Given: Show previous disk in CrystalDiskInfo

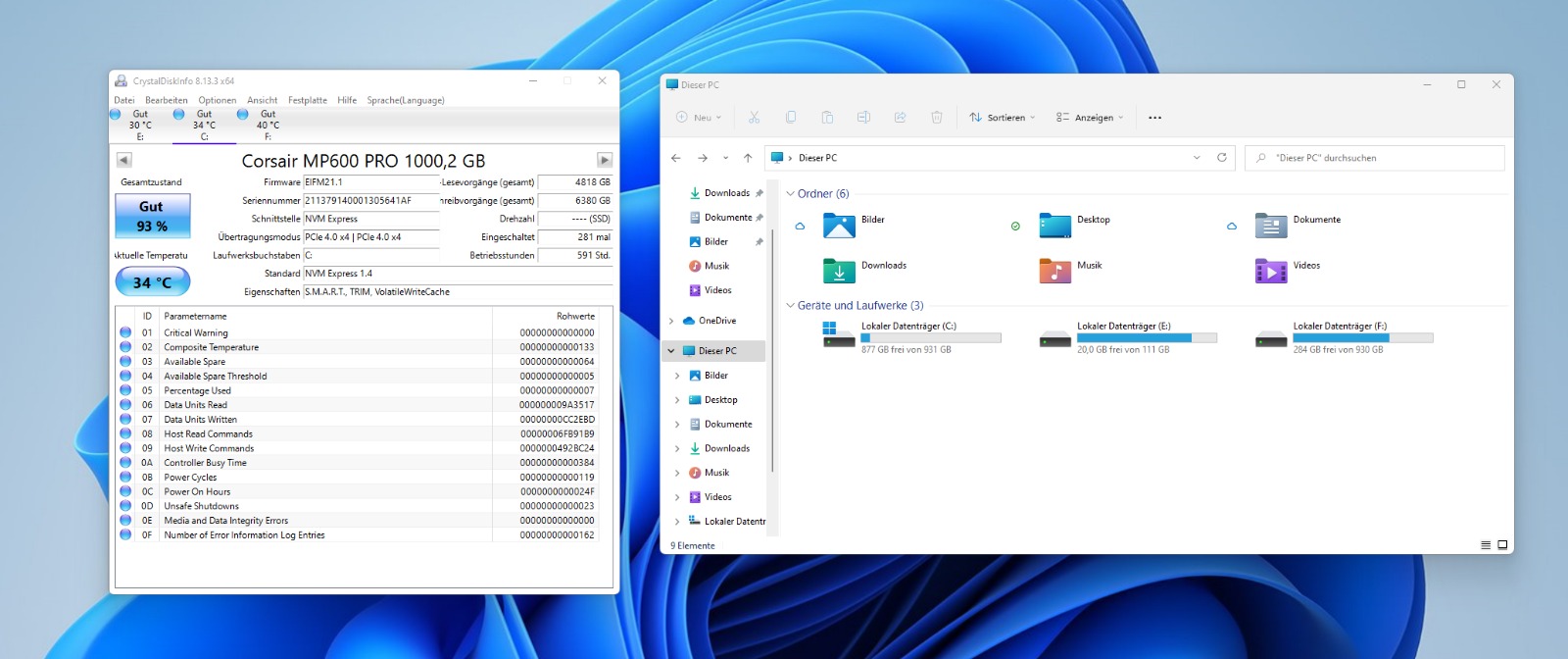Looking at the screenshot, I should tap(123, 160).
